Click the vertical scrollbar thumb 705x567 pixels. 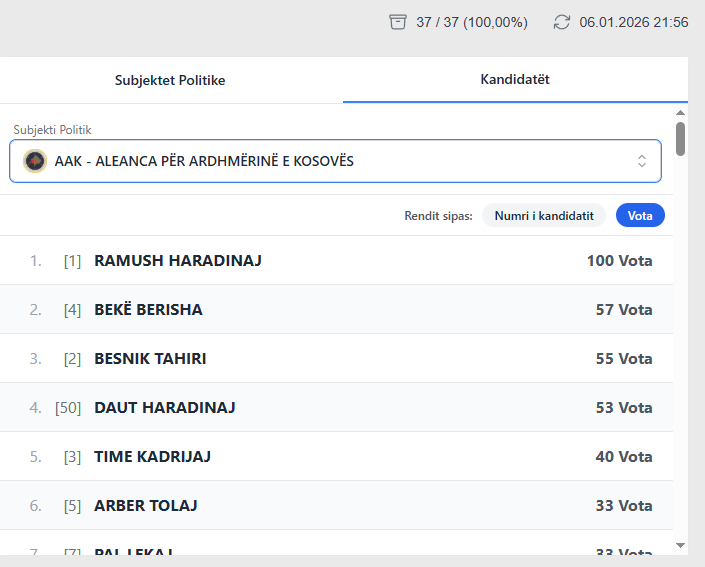[681, 139]
